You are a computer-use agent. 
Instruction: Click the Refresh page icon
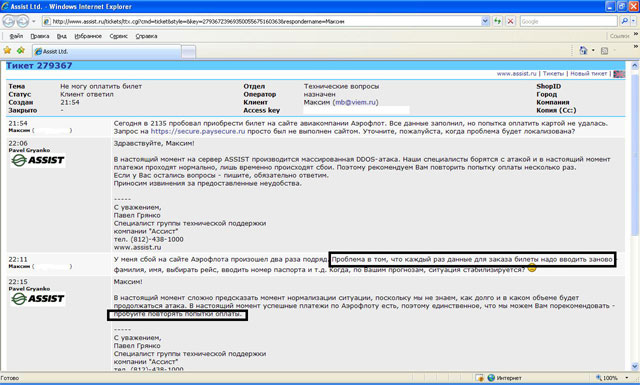497,21
